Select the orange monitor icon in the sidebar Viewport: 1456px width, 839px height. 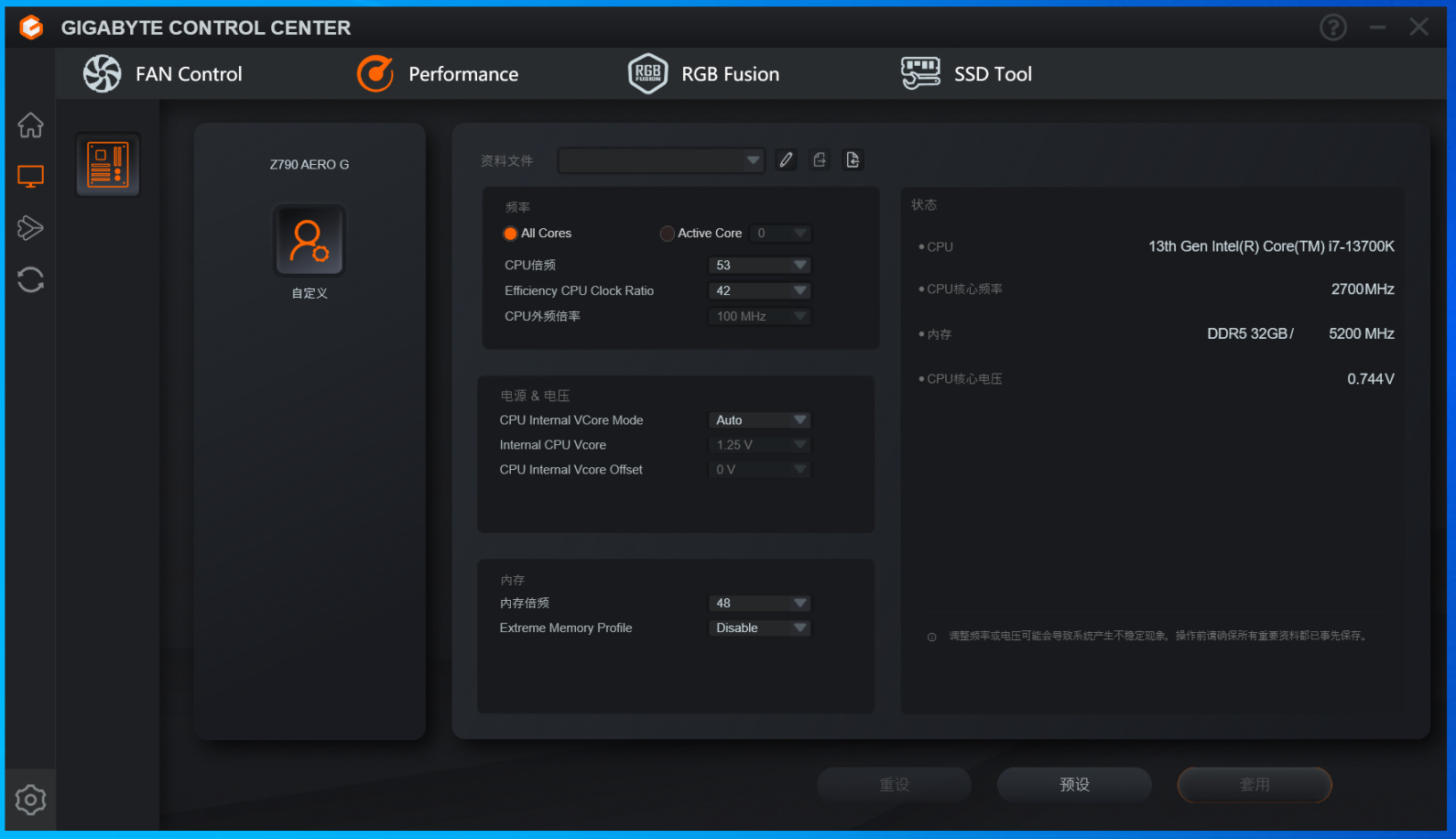30,176
